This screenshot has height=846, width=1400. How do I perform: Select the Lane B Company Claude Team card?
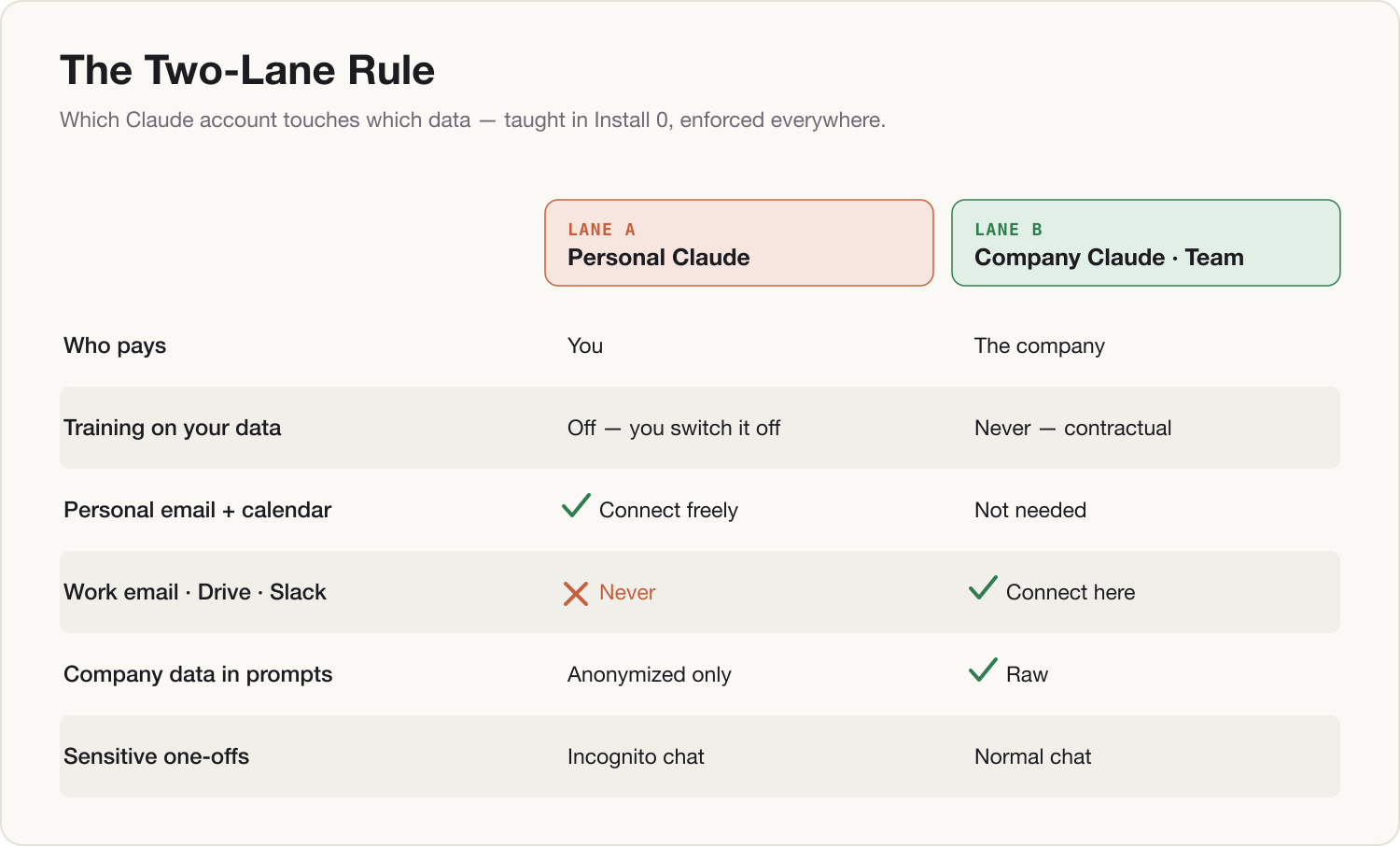pyautogui.click(x=1146, y=243)
